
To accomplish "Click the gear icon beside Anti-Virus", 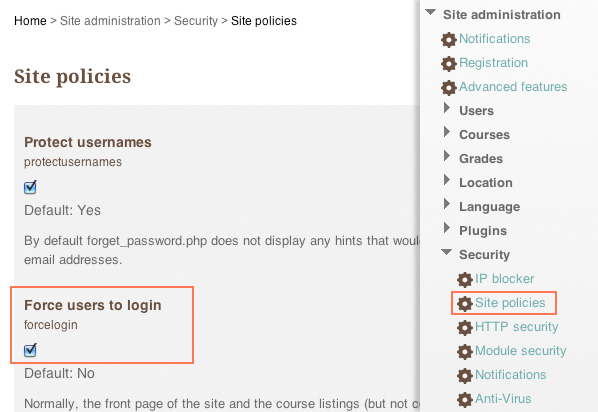I will 465,399.
